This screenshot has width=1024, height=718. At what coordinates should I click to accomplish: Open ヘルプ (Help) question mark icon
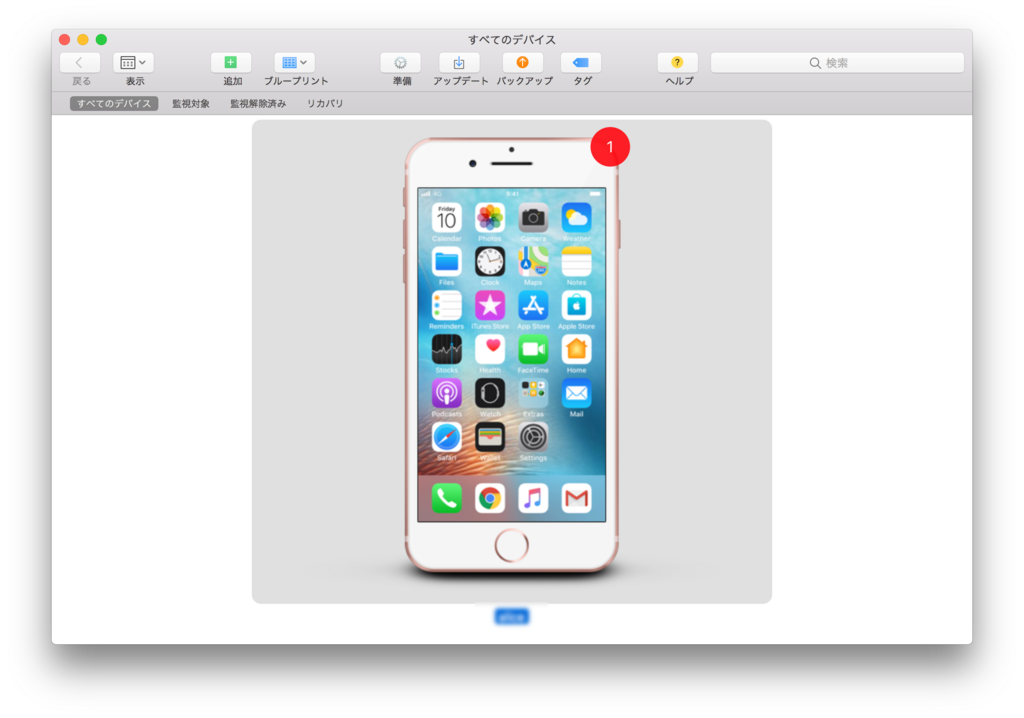[x=677, y=63]
